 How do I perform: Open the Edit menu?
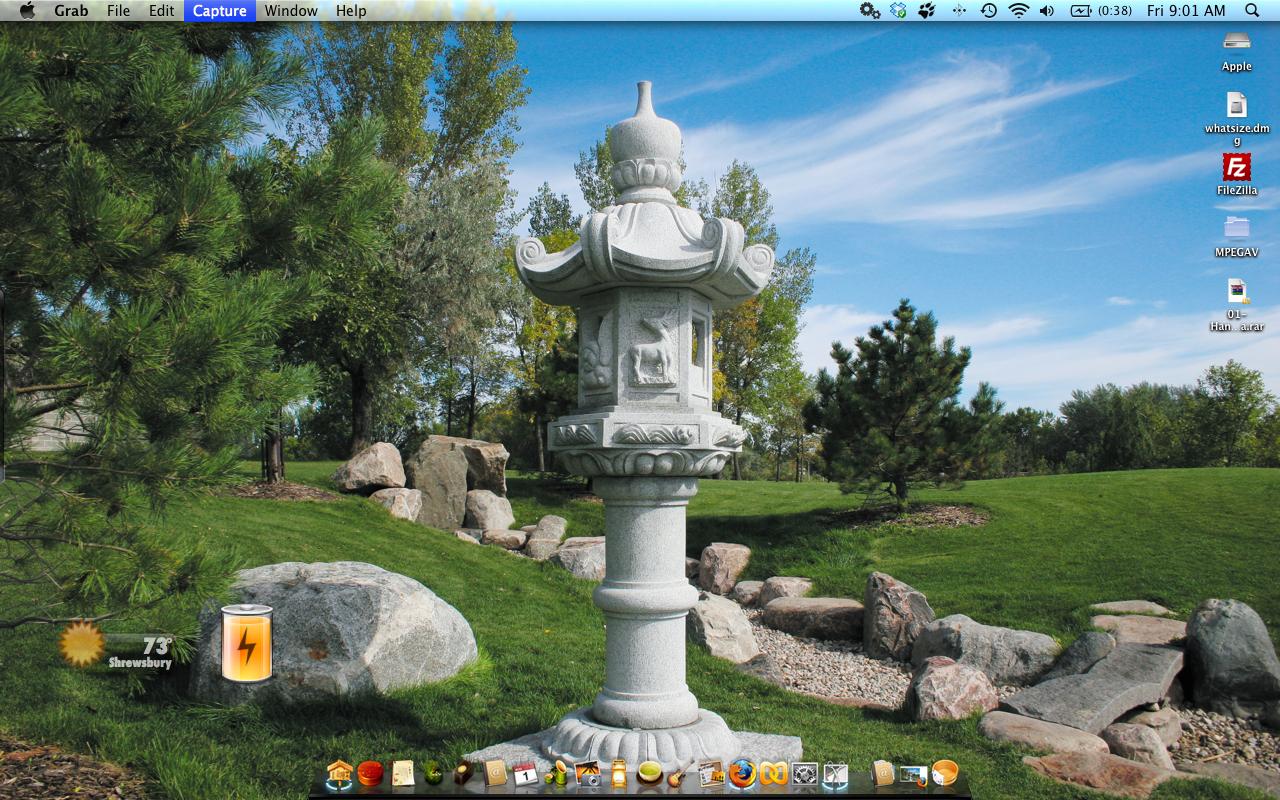point(161,10)
